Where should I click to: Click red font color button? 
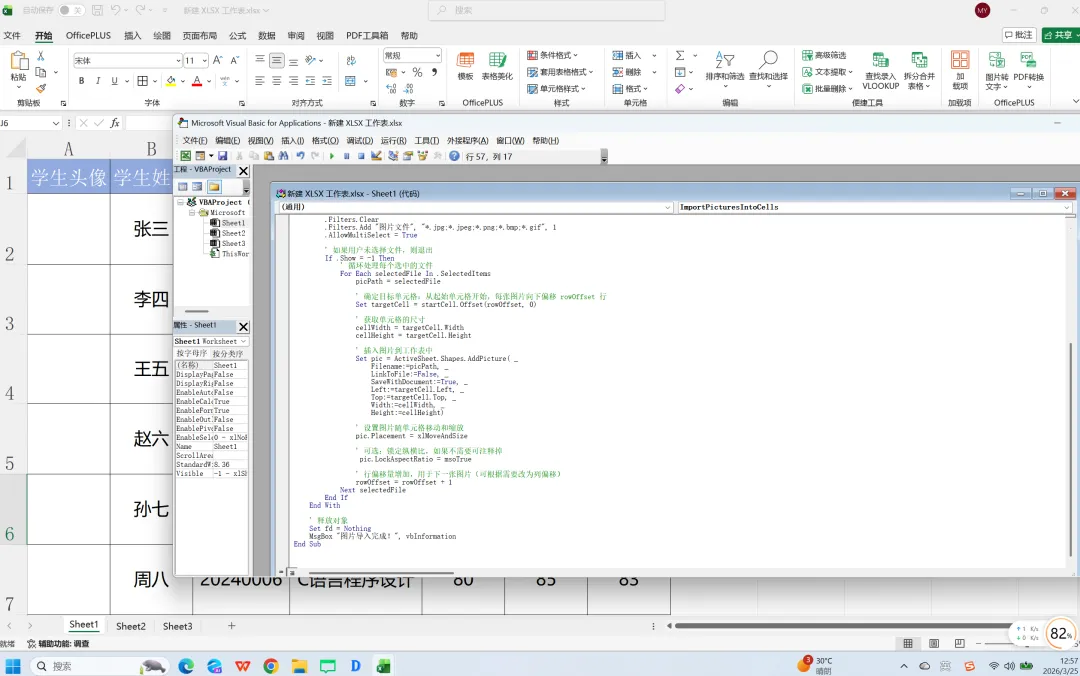[197, 81]
